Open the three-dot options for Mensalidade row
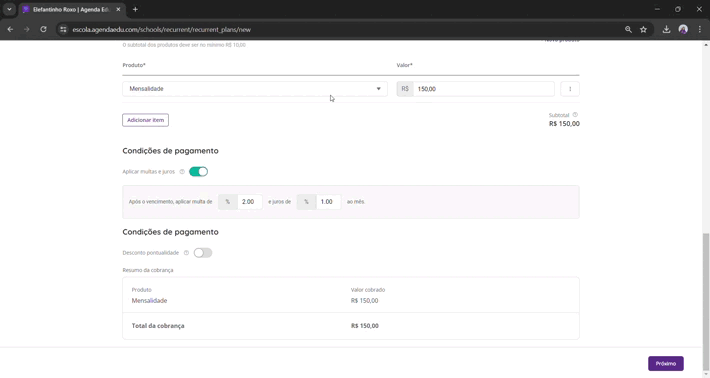The width and height of the screenshot is (710, 378). 570,89
